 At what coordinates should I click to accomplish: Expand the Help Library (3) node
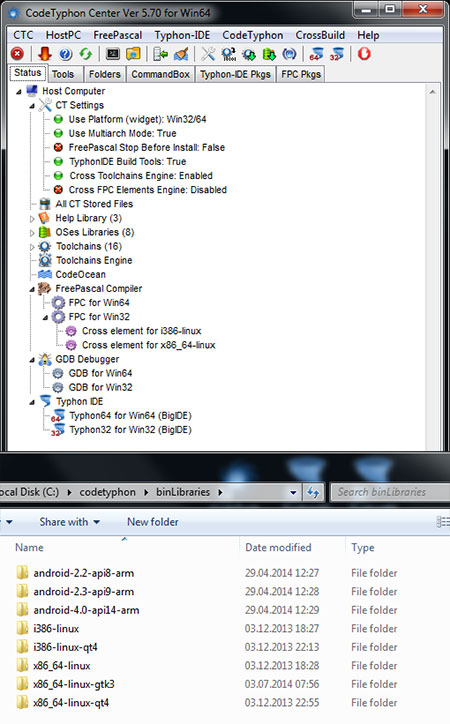click(32, 218)
